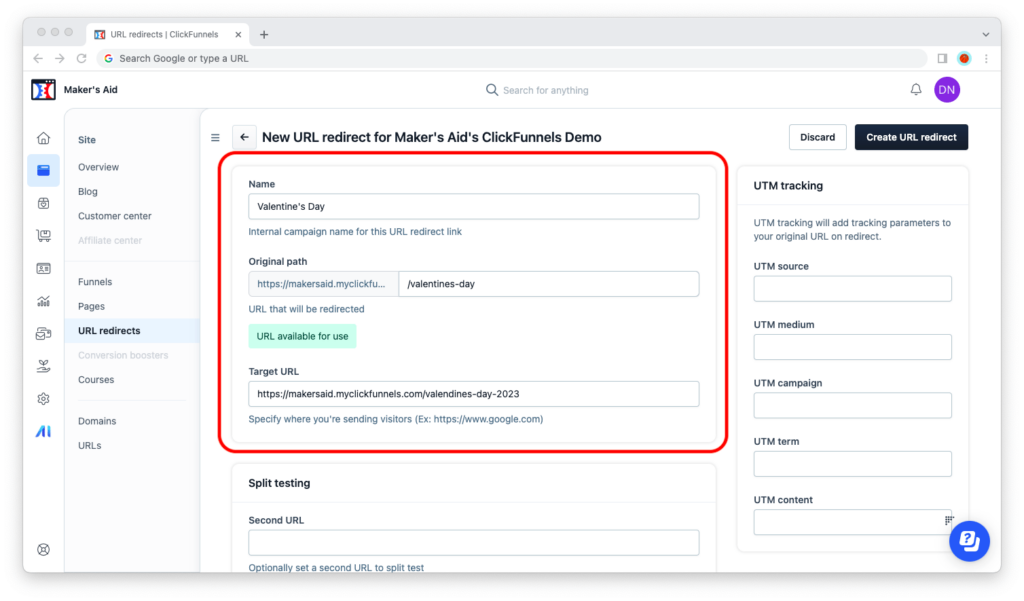Viewport: 1024px width, 601px height.
Task: Select the Site icon in left rail
Action: pos(43,171)
